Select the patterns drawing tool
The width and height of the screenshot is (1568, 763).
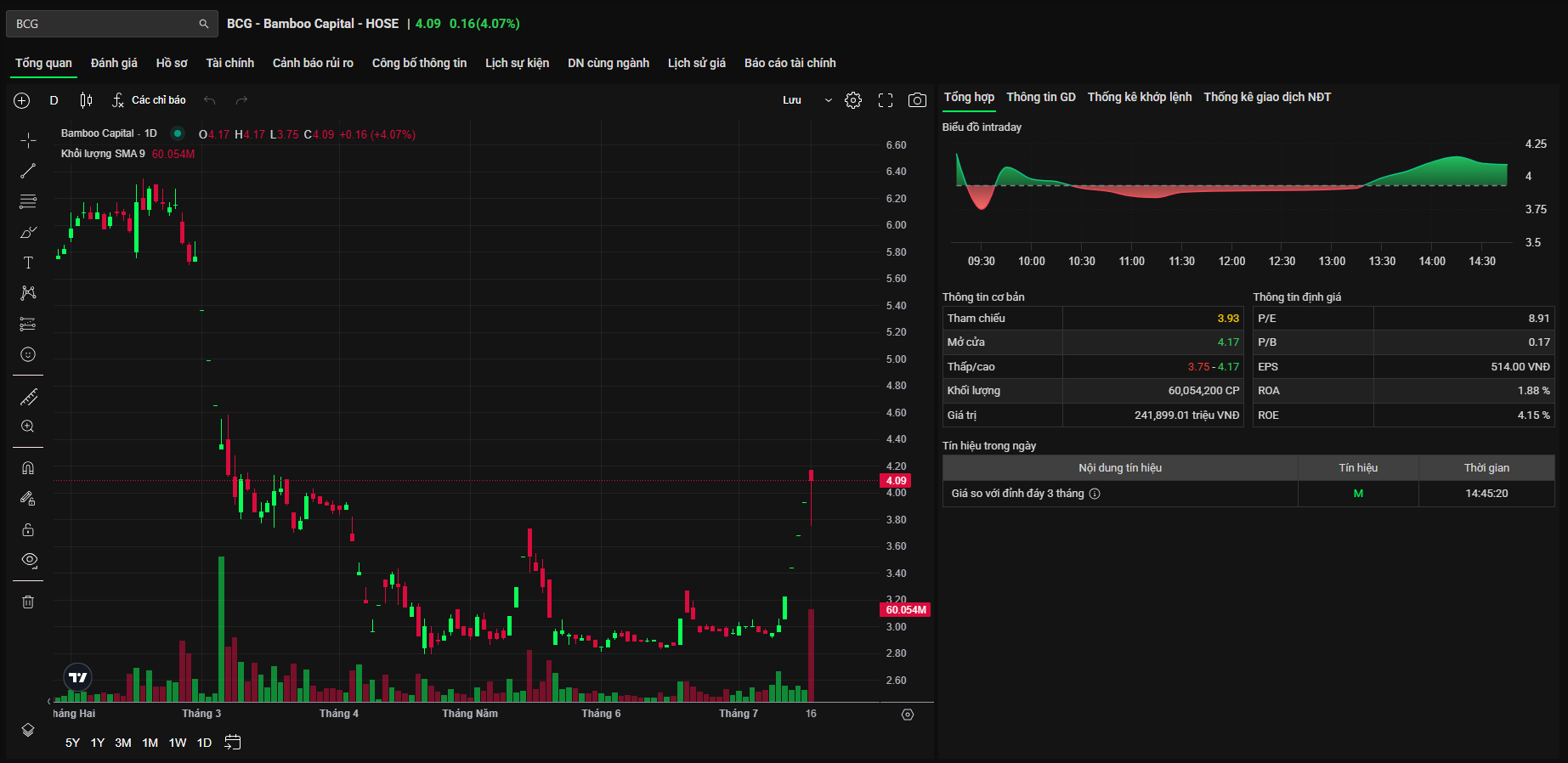coord(28,293)
